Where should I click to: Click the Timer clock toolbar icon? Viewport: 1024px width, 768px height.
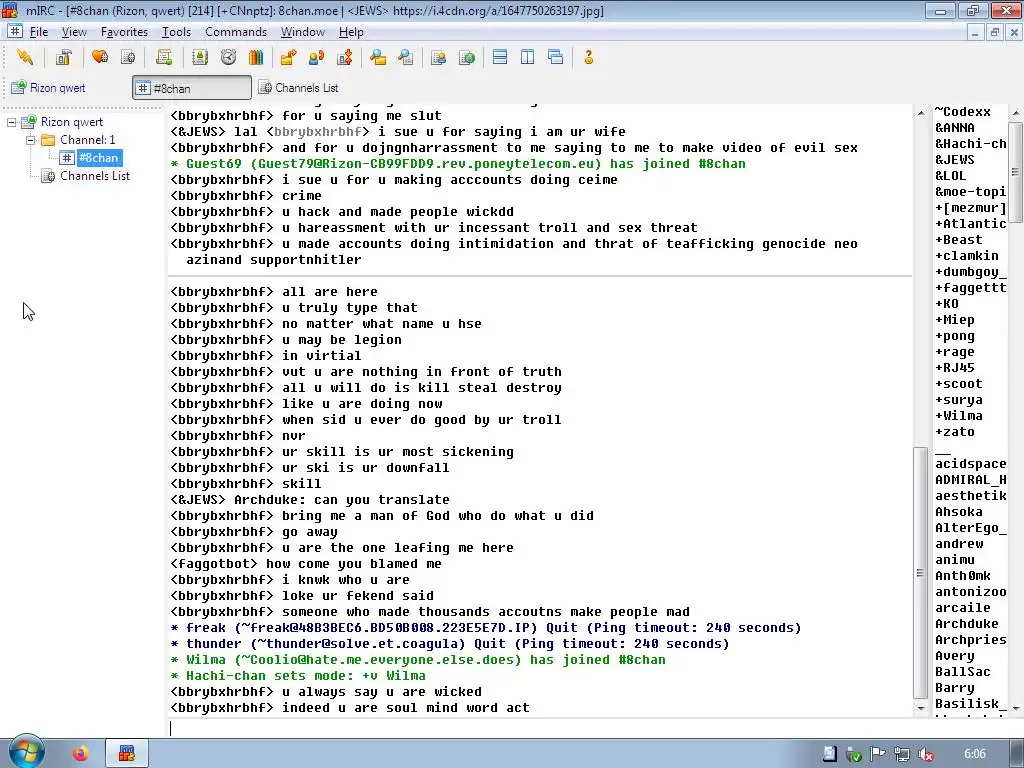tap(228, 57)
